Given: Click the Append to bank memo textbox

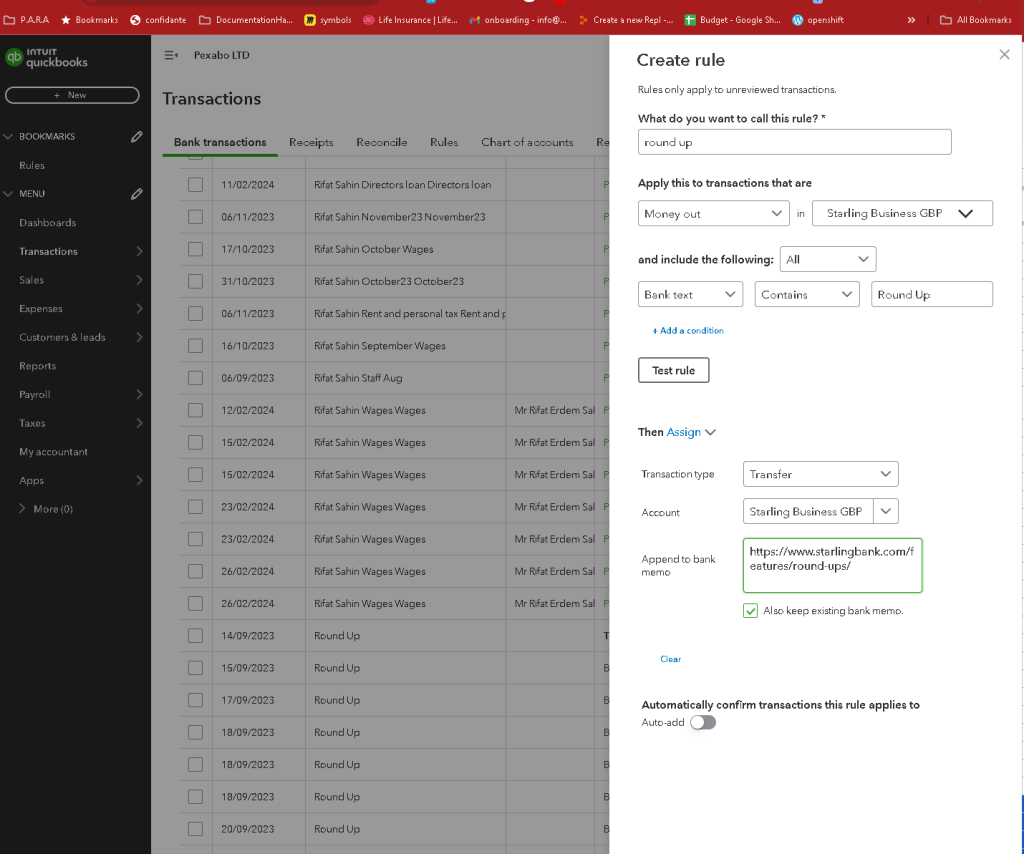Looking at the screenshot, I should pos(832,566).
